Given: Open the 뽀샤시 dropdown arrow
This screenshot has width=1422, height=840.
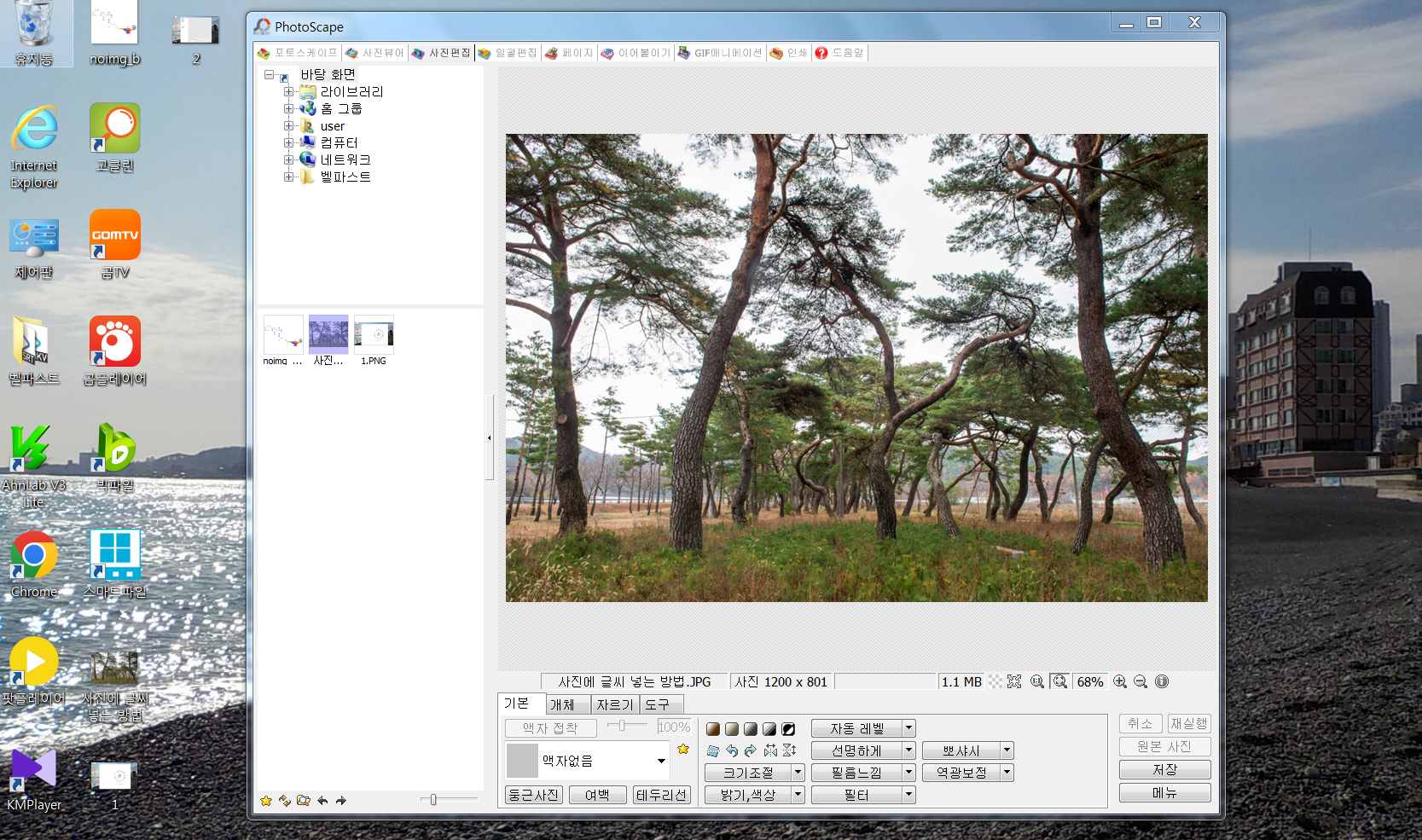Looking at the screenshot, I should [1007, 750].
